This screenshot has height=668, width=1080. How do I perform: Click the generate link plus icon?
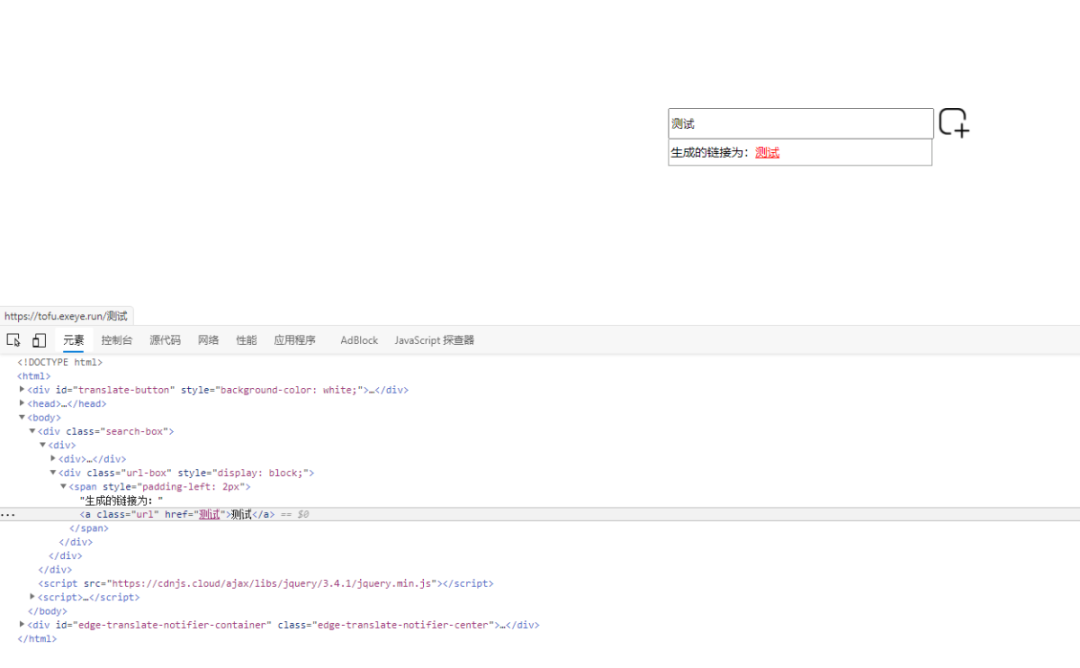click(954, 123)
